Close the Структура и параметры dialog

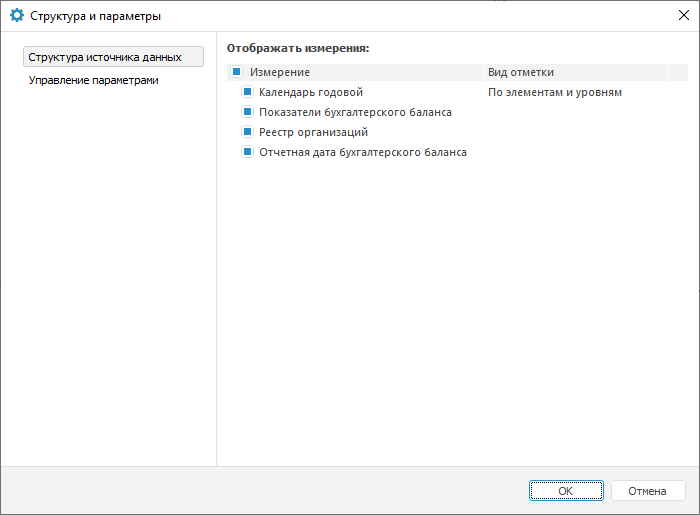pos(683,16)
